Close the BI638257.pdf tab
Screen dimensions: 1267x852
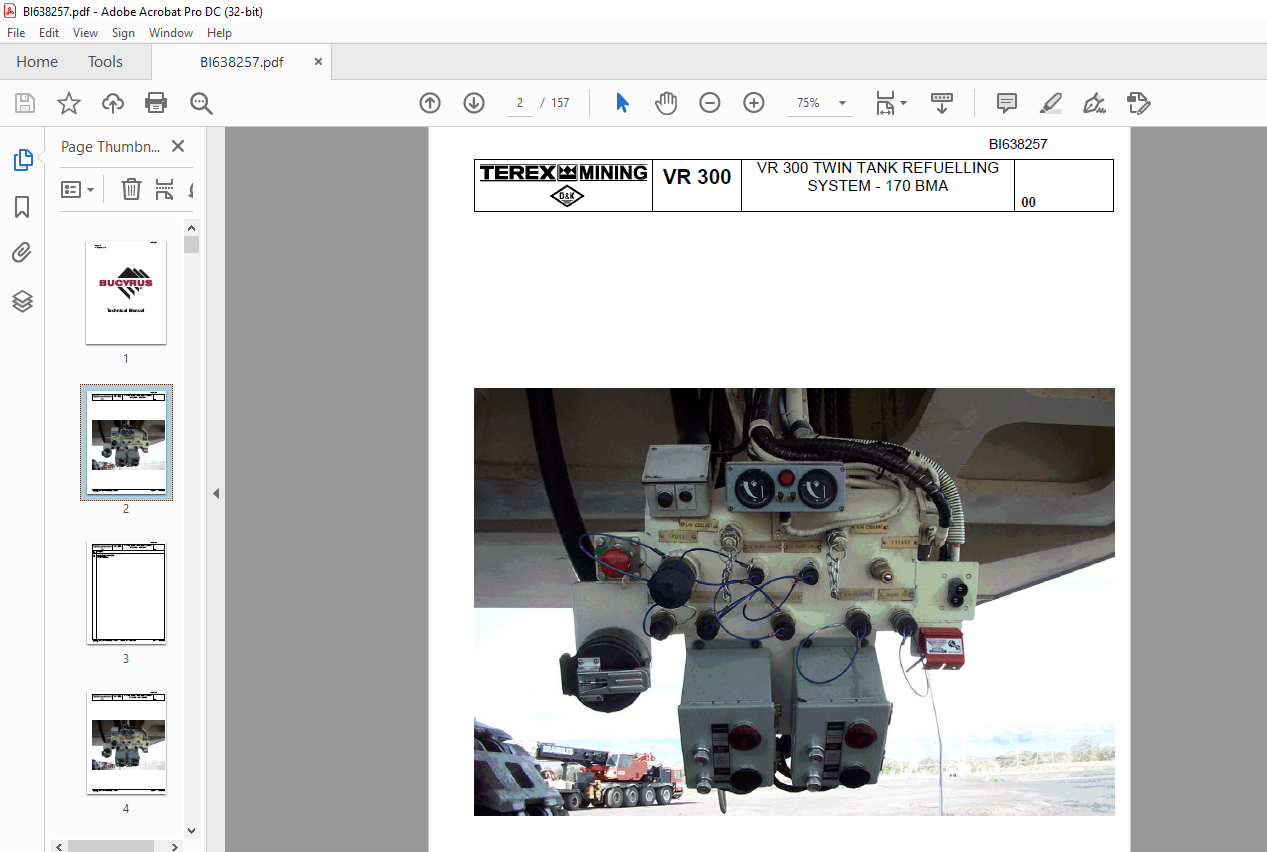point(318,62)
